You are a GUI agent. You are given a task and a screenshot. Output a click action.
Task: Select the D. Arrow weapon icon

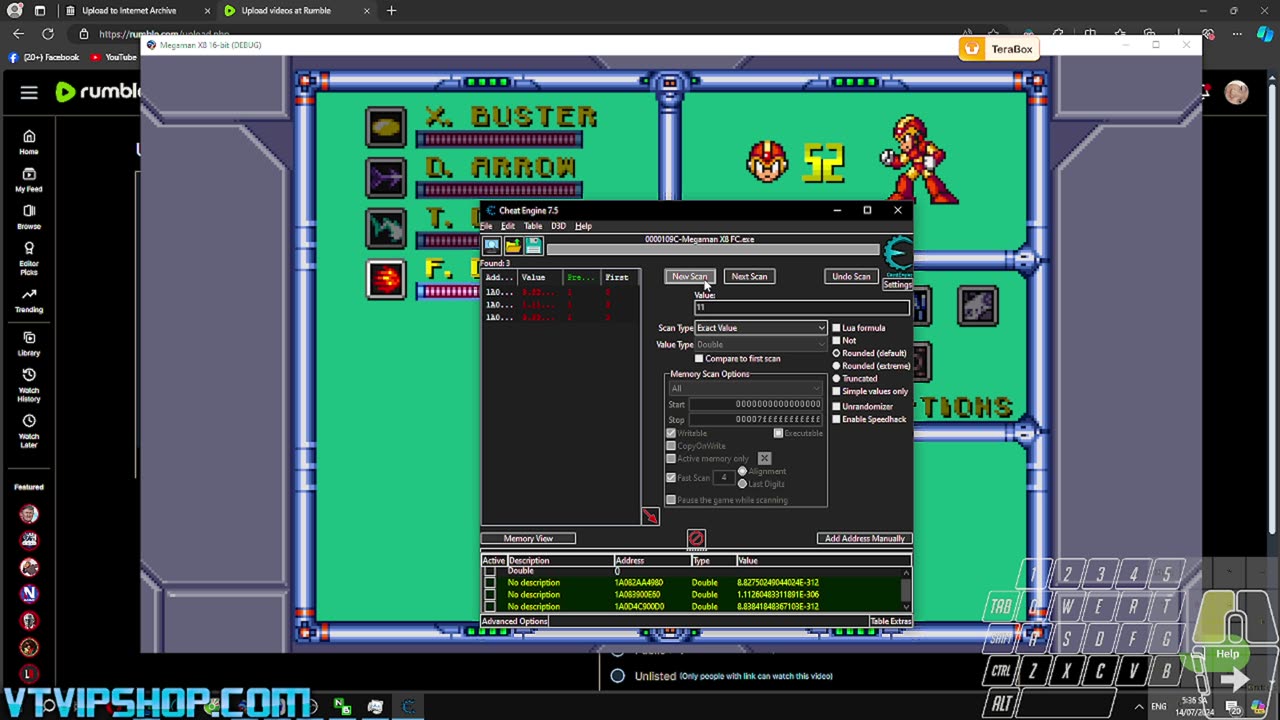click(x=386, y=178)
